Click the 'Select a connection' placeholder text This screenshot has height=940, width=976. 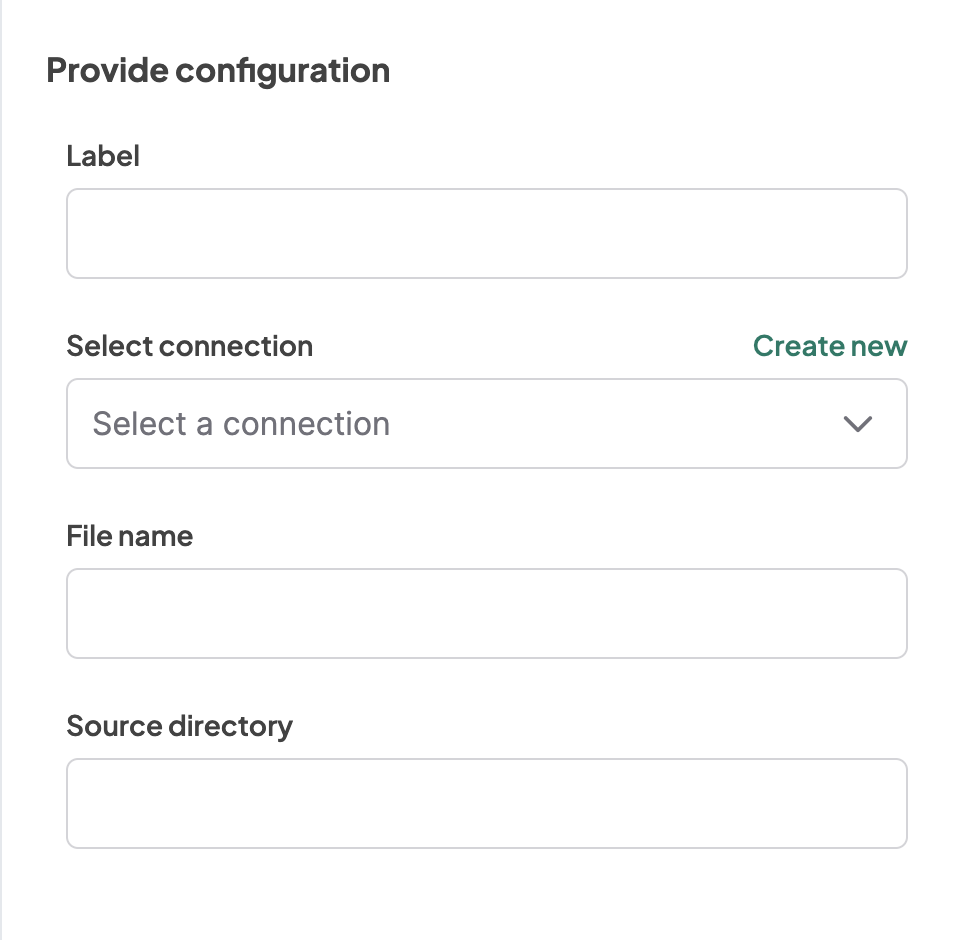pos(241,424)
